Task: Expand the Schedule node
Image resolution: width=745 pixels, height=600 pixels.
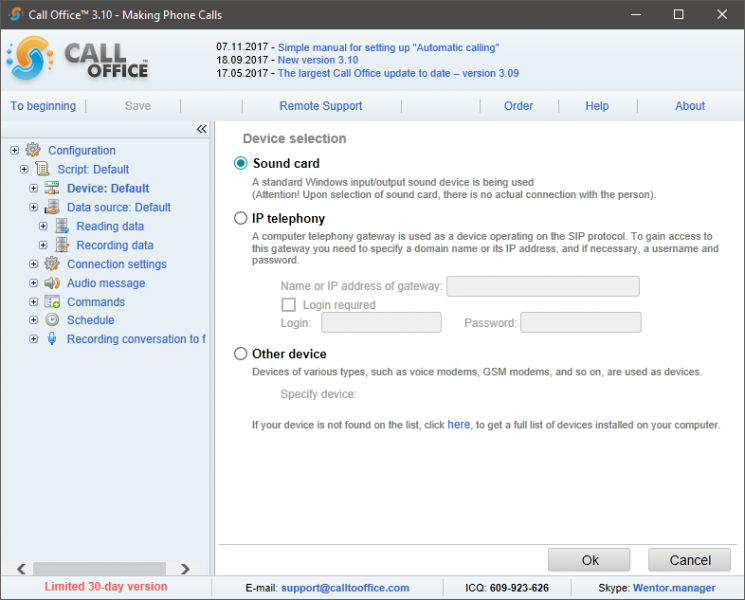Action: pos(33,320)
